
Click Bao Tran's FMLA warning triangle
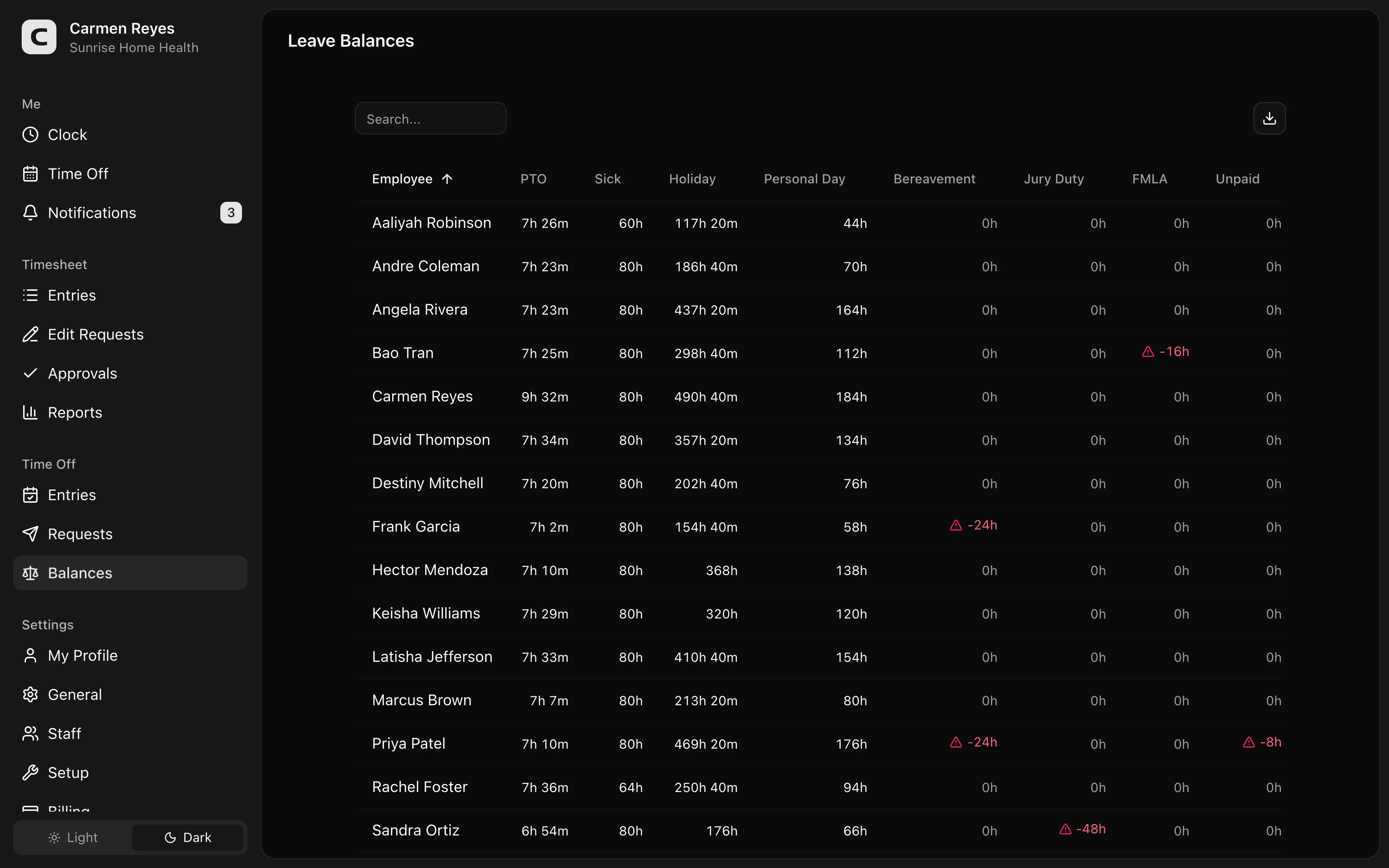coord(1148,352)
